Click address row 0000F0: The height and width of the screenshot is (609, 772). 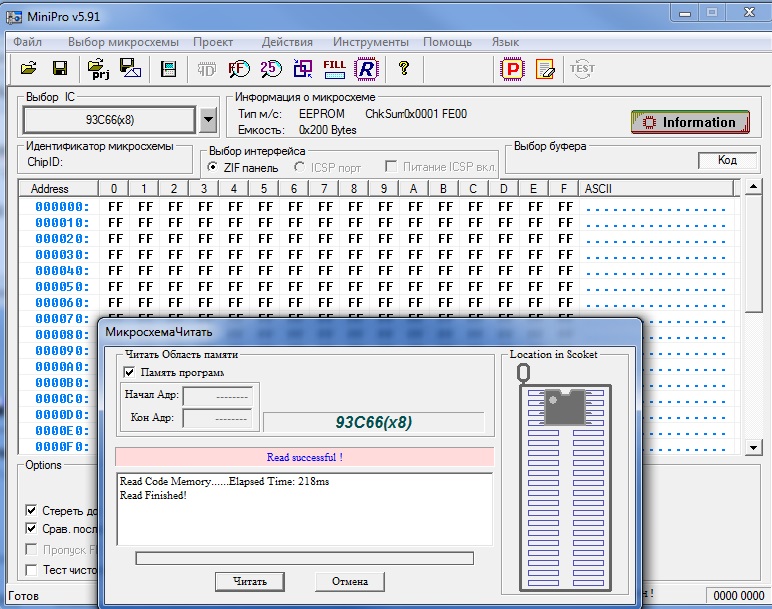pos(62,447)
